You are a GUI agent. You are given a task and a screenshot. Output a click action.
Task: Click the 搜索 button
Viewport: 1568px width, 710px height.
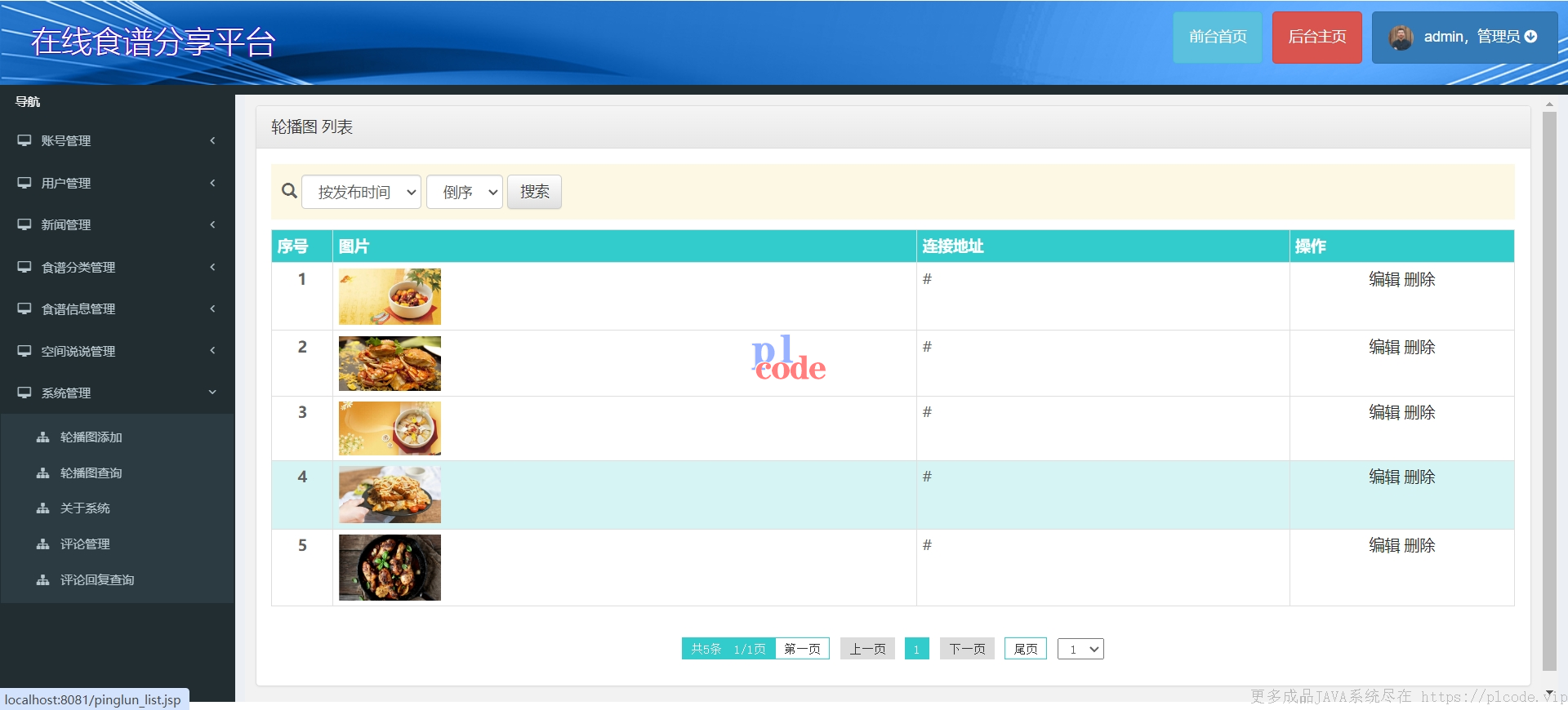point(534,192)
